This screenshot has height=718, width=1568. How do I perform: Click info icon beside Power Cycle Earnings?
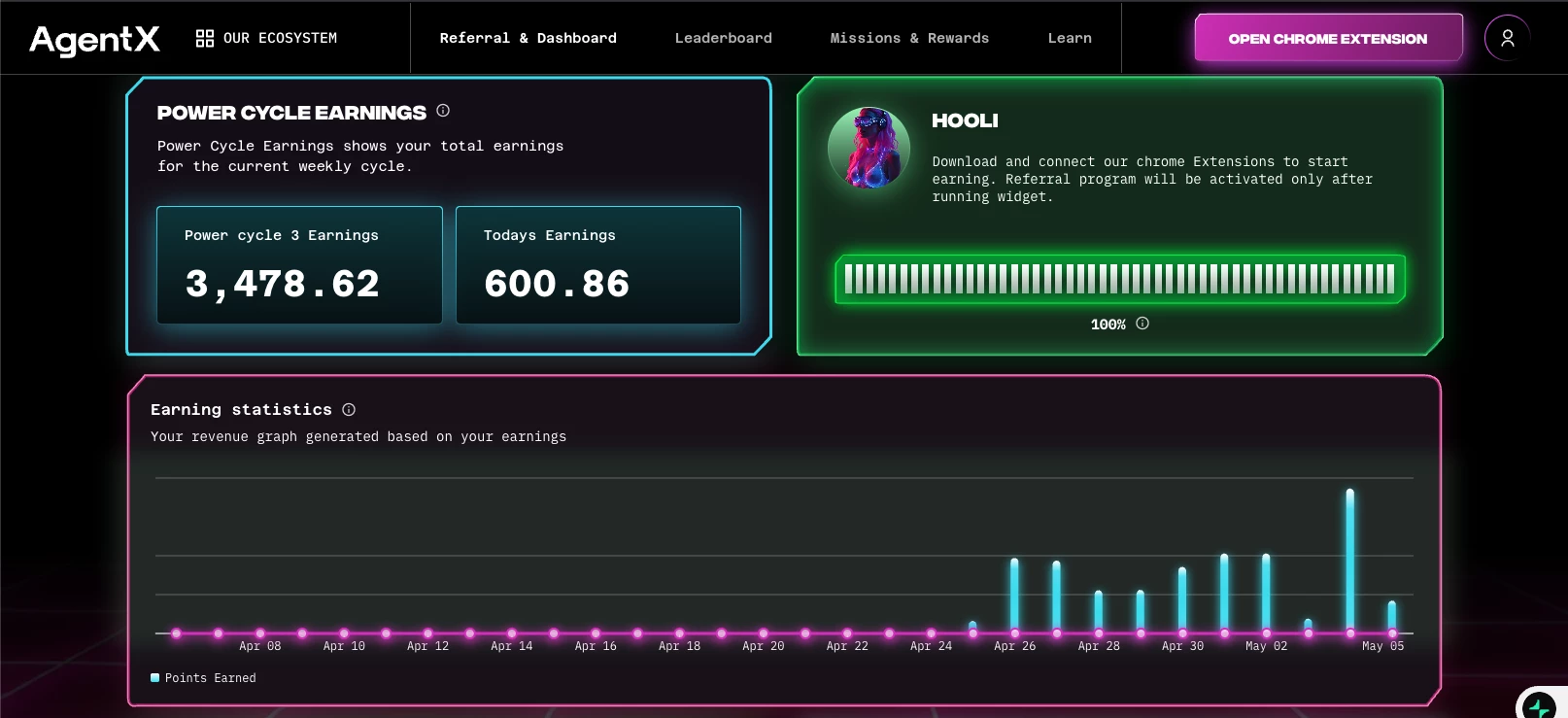[443, 111]
